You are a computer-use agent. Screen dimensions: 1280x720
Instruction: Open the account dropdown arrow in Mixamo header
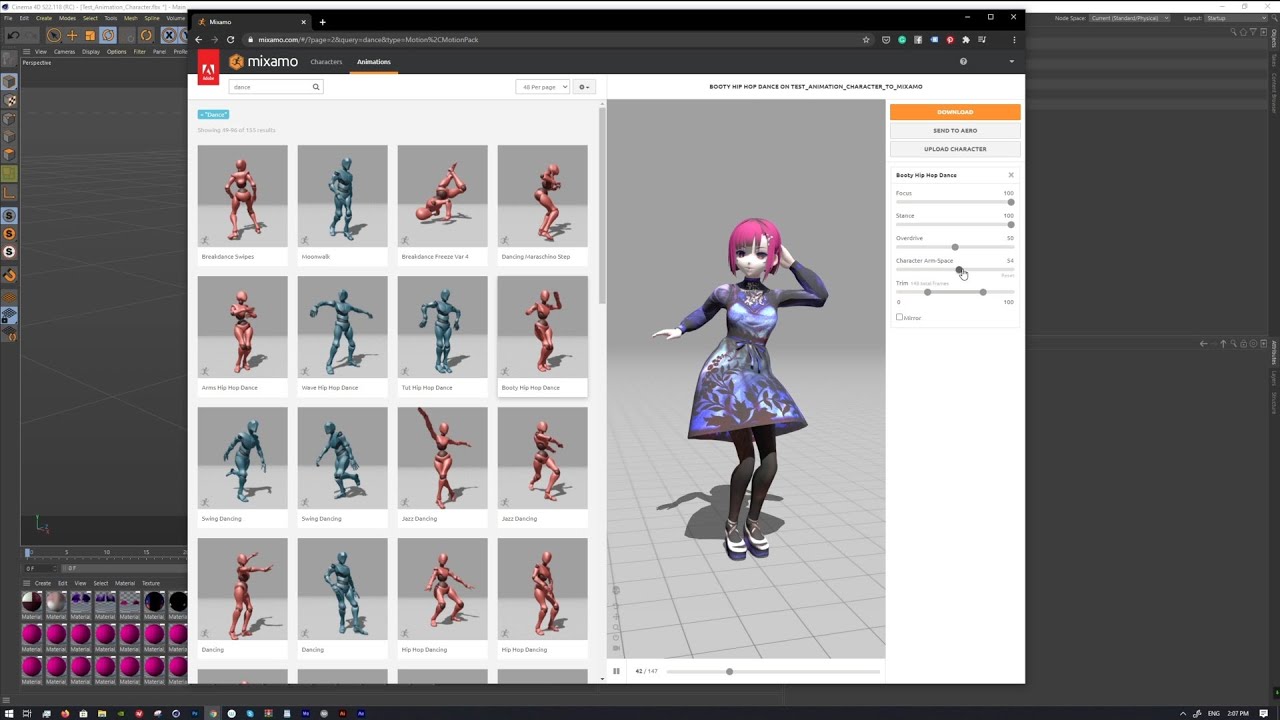click(1011, 61)
